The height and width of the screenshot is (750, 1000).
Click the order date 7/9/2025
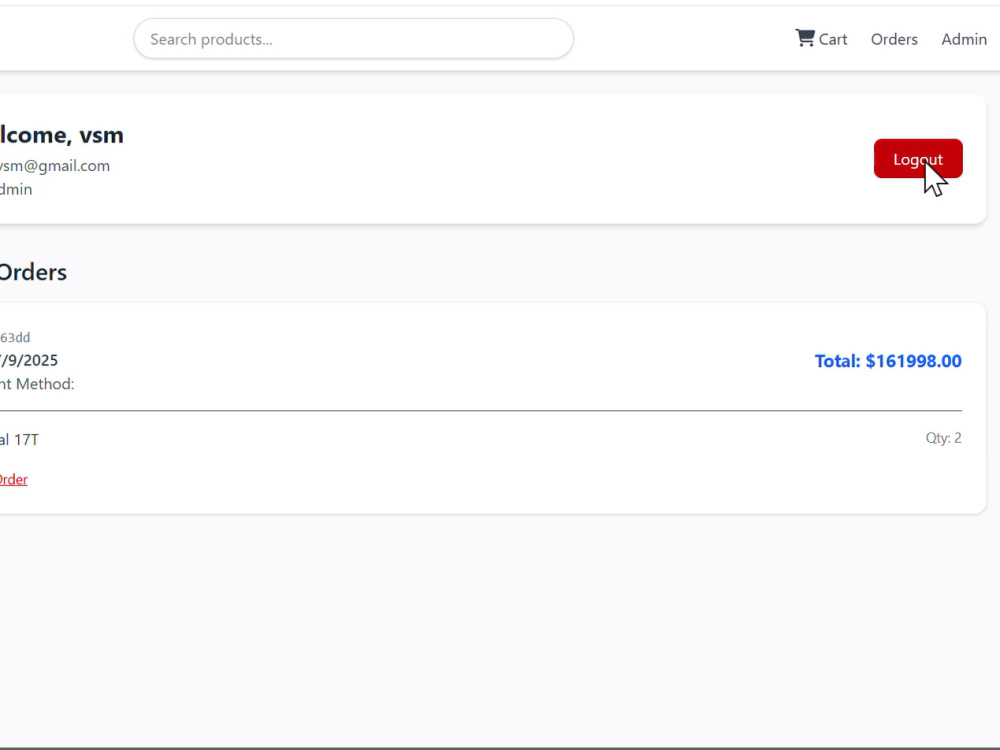point(29,360)
